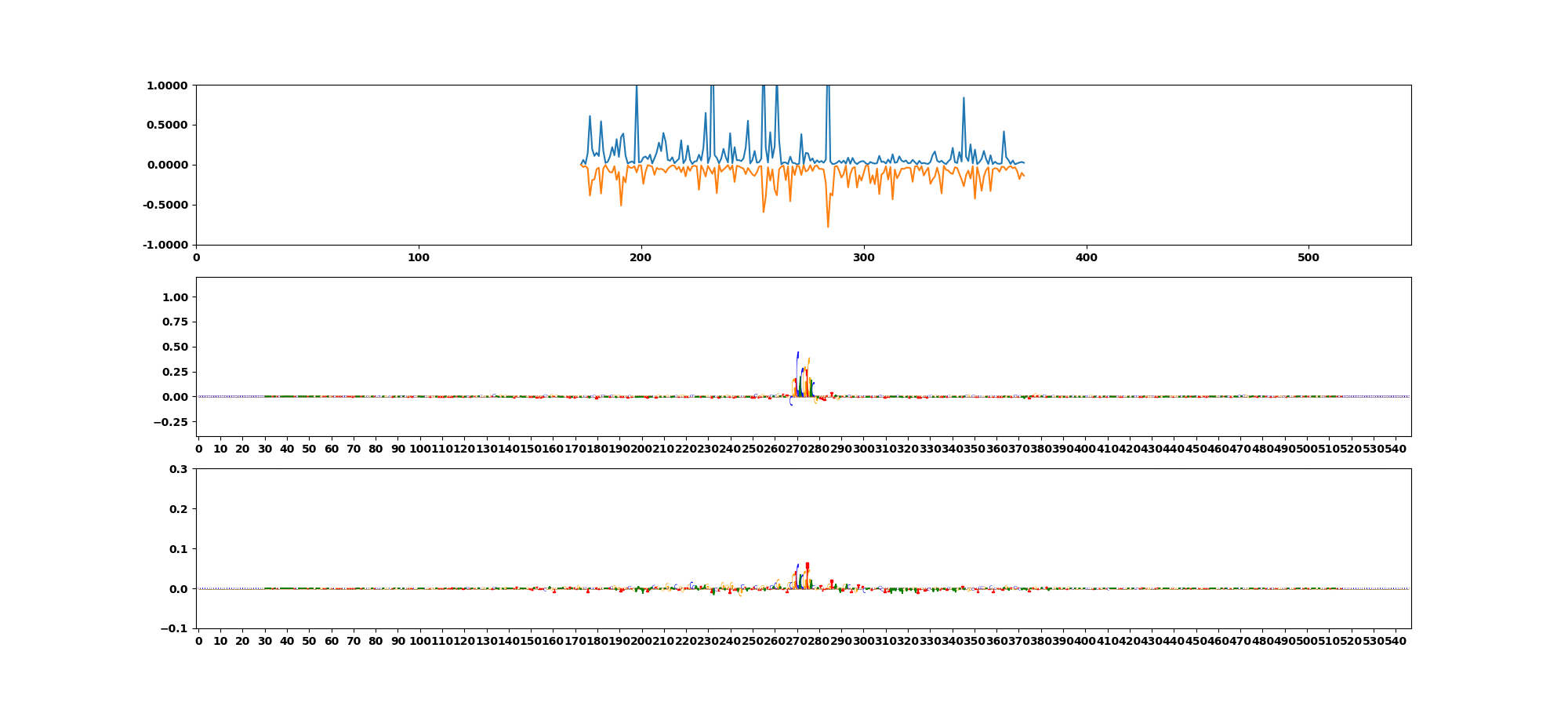Select the 0.2 y-axis label in bottom plot

179,509
